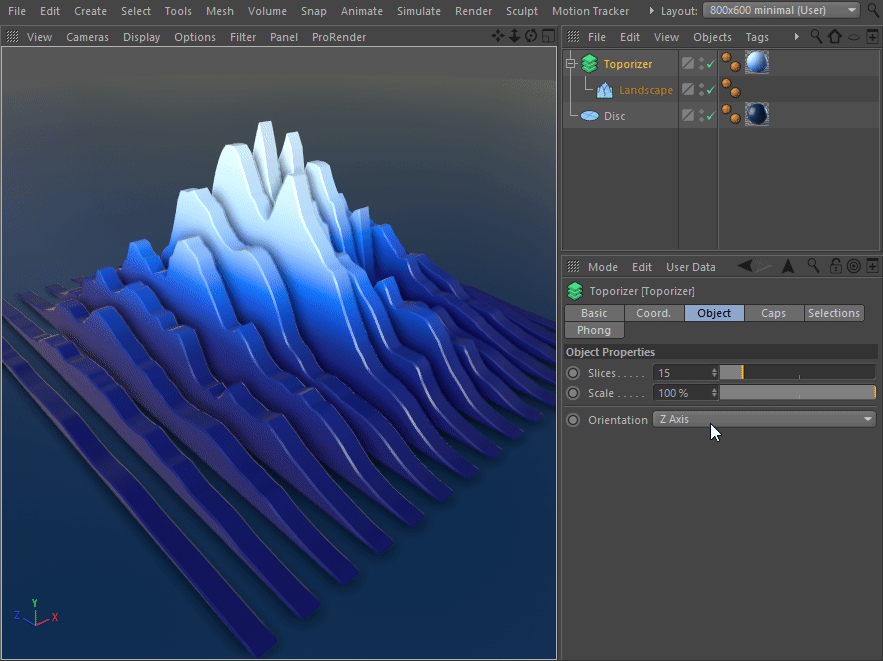Open the Layout selector showing 800x600 minimal
Image resolution: width=883 pixels, height=661 pixels.
(x=780, y=10)
